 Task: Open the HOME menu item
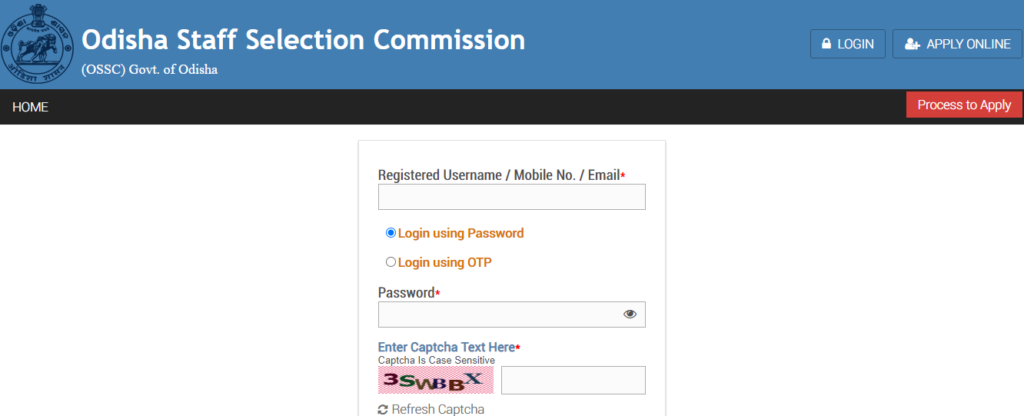30,107
